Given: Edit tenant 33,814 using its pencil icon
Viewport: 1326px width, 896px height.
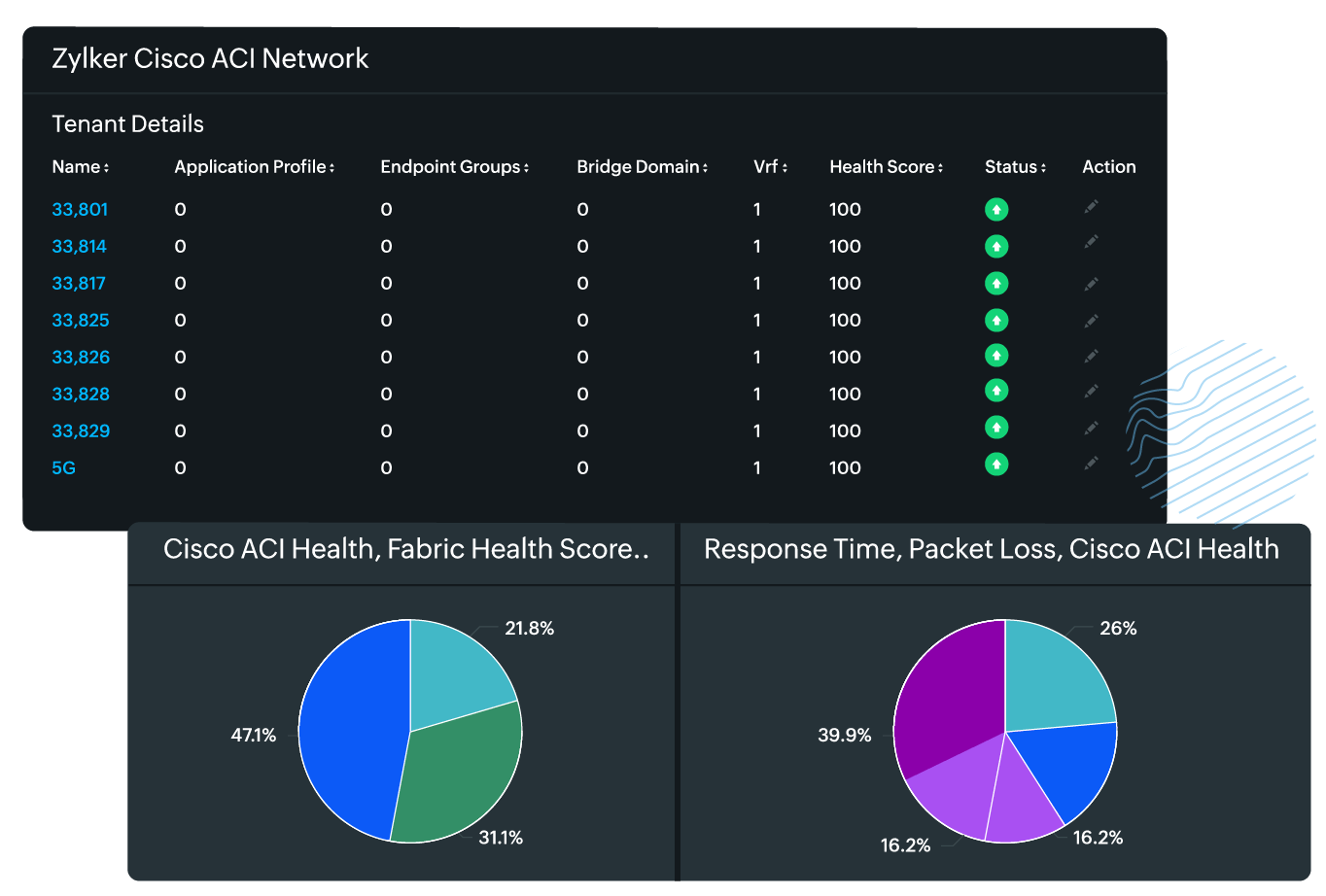Looking at the screenshot, I should (1092, 241).
